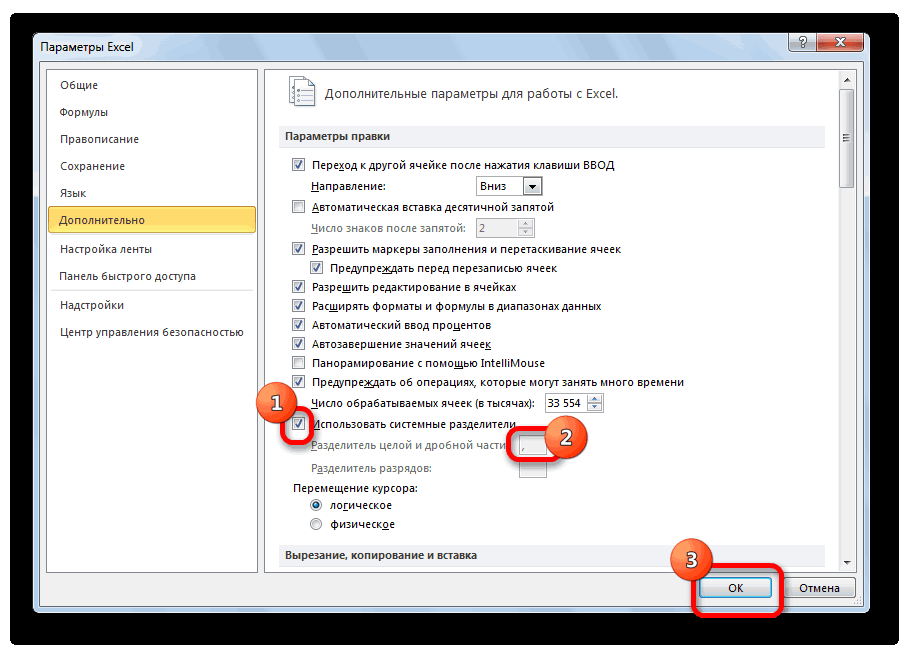Viewport: 903px width, 646px height.
Task: Click the Число знаков после запятой field
Action: (497, 228)
